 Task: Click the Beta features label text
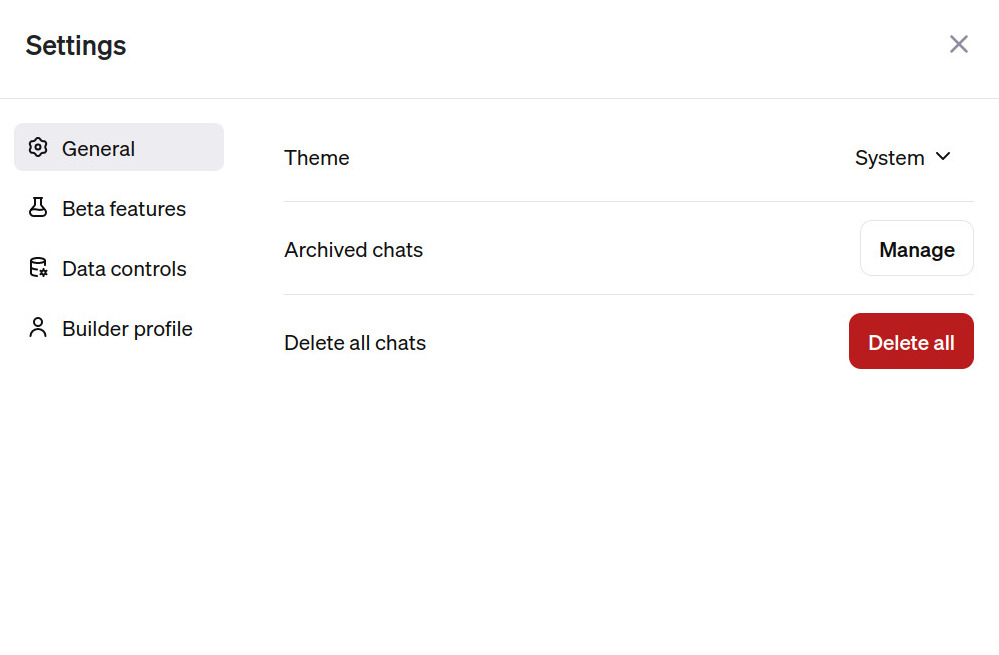click(124, 209)
